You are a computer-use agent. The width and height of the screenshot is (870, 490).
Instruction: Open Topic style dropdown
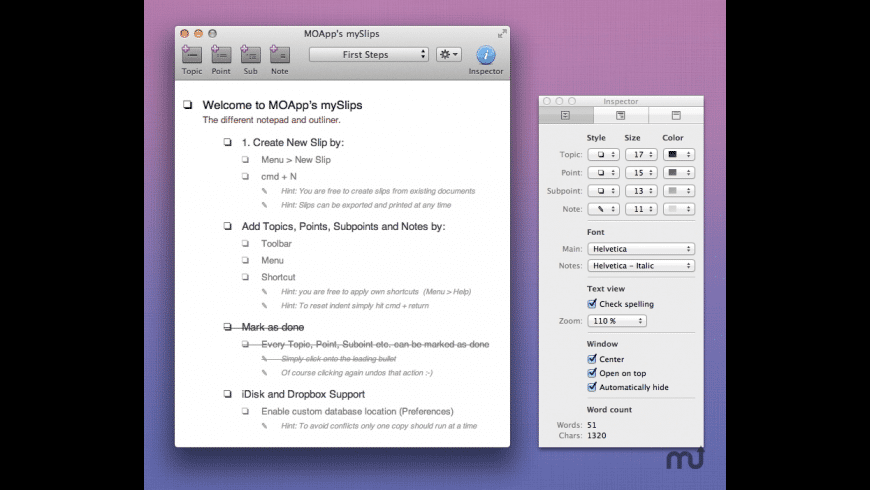tap(604, 154)
